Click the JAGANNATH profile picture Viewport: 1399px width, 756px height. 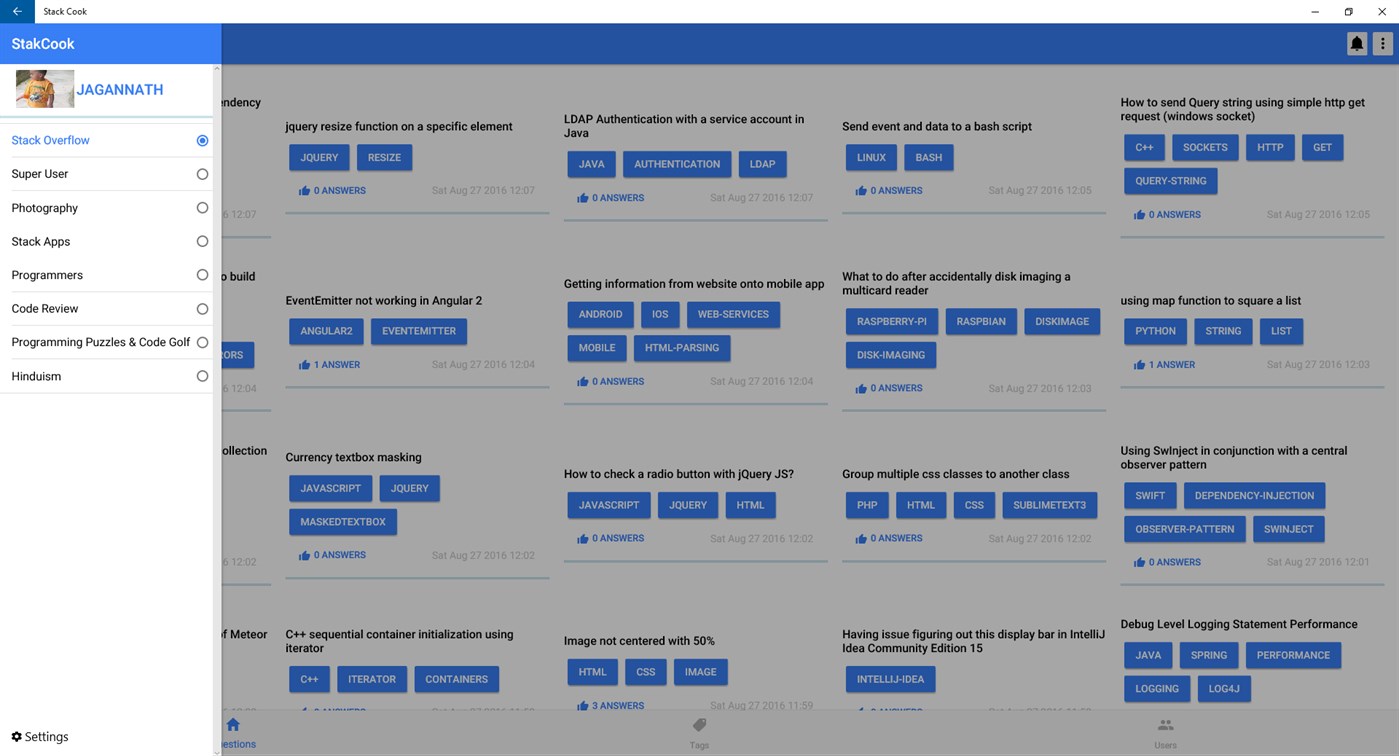(x=45, y=89)
